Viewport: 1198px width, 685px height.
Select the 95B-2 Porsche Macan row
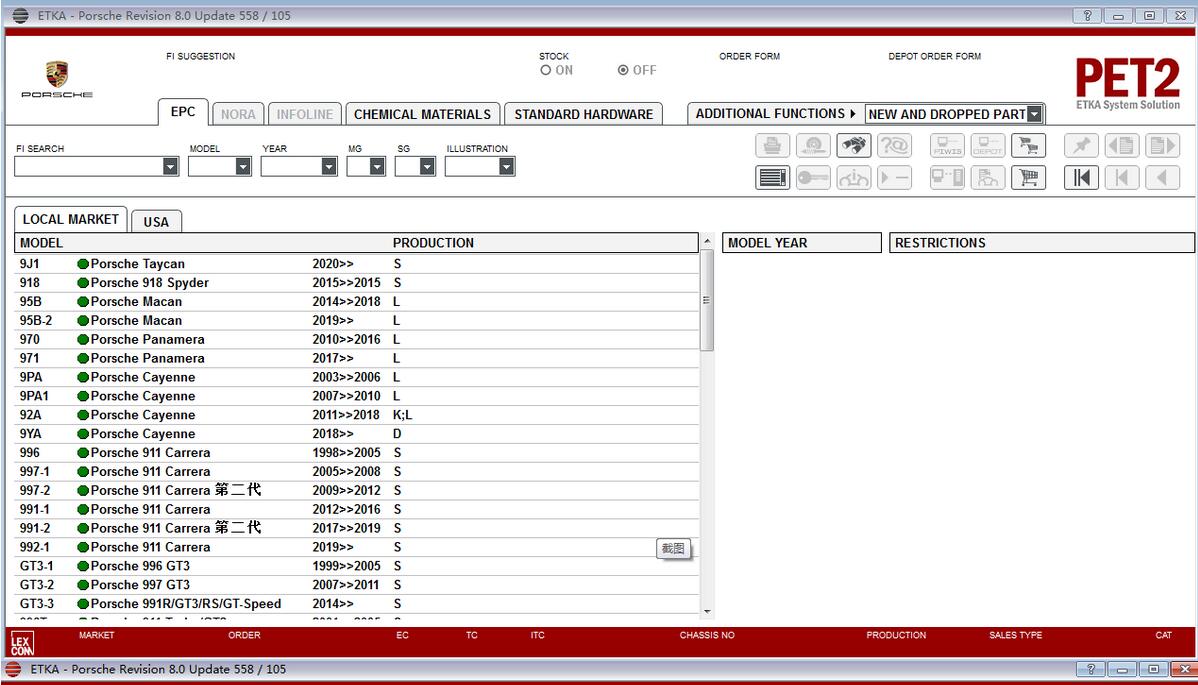click(x=356, y=321)
